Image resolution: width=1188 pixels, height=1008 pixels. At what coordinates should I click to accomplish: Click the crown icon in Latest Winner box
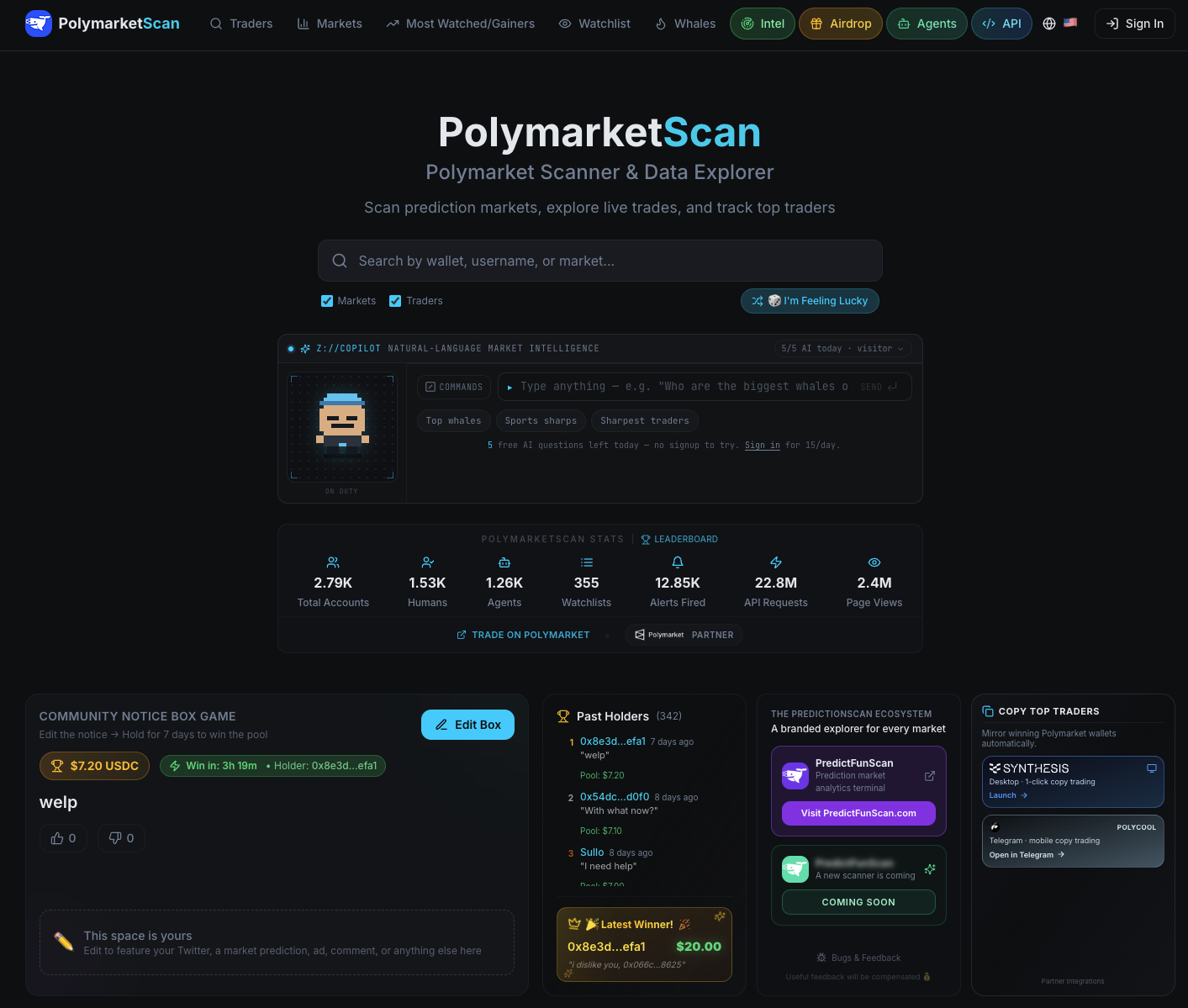click(574, 924)
